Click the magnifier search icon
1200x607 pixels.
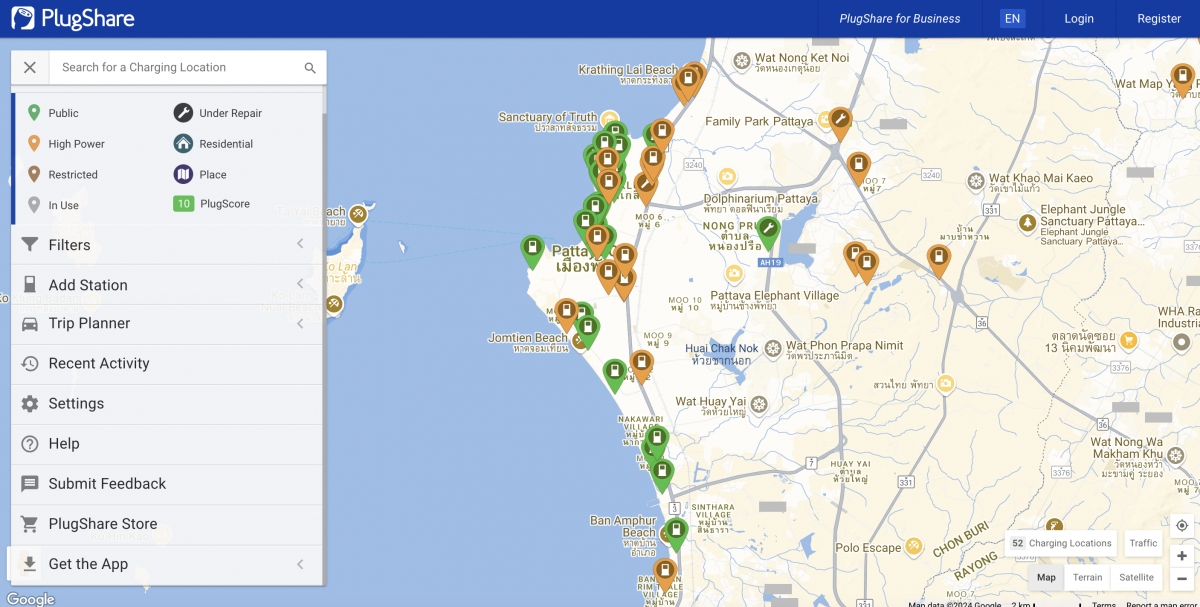(310, 68)
